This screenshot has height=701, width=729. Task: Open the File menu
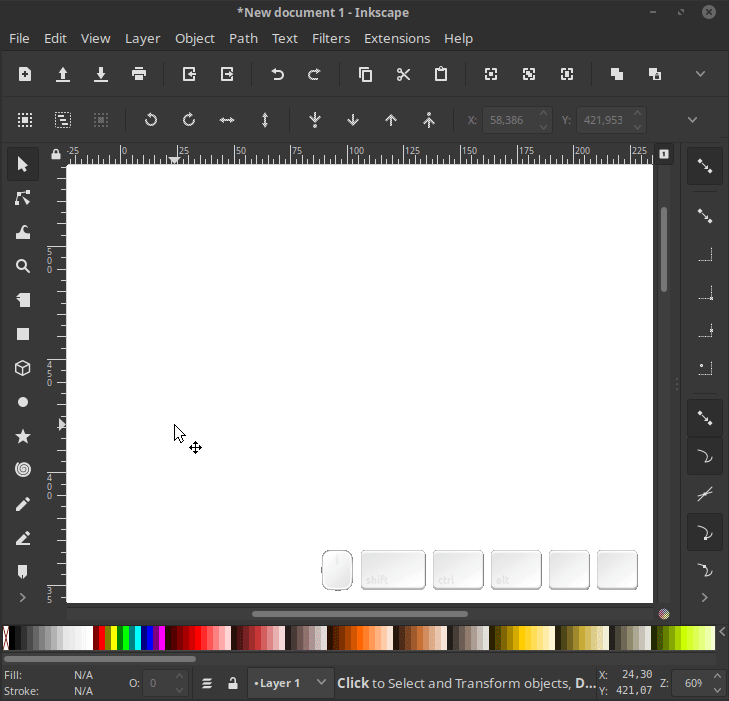click(19, 39)
